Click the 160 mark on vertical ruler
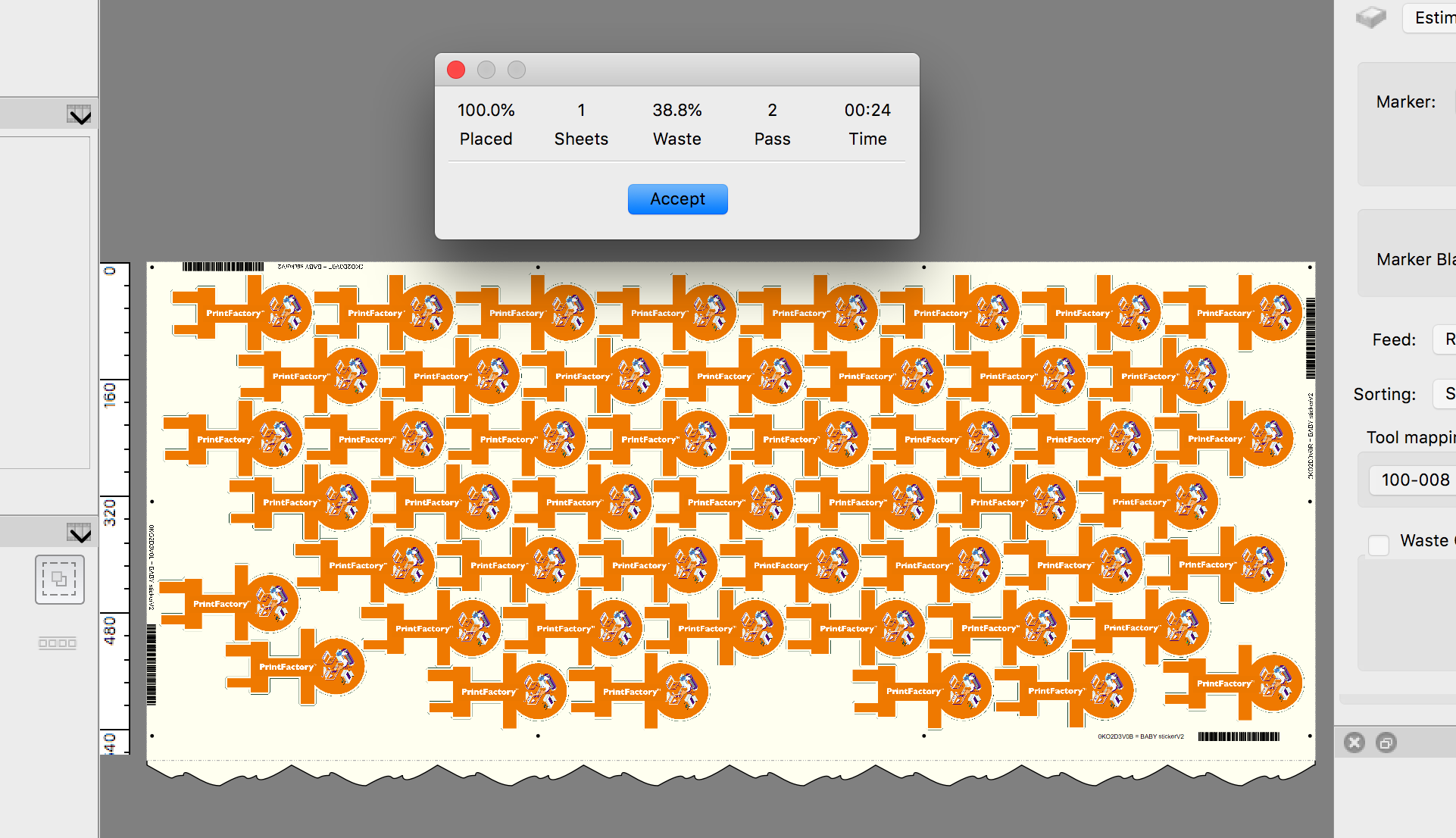The height and width of the screenshot is (838, 1456). point(111,394)
